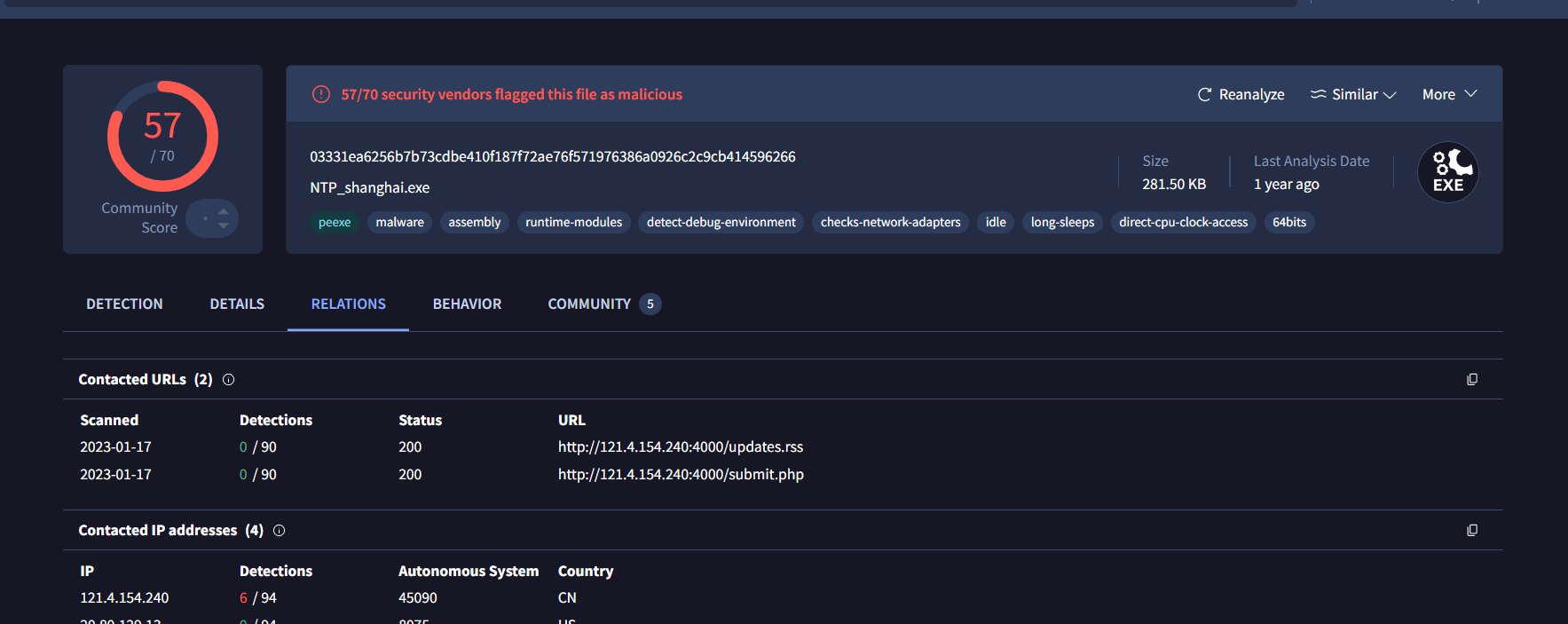Open the More dropdown menu
Image resolution: width=1568 pixels, height=624 pixels.
1449,94
